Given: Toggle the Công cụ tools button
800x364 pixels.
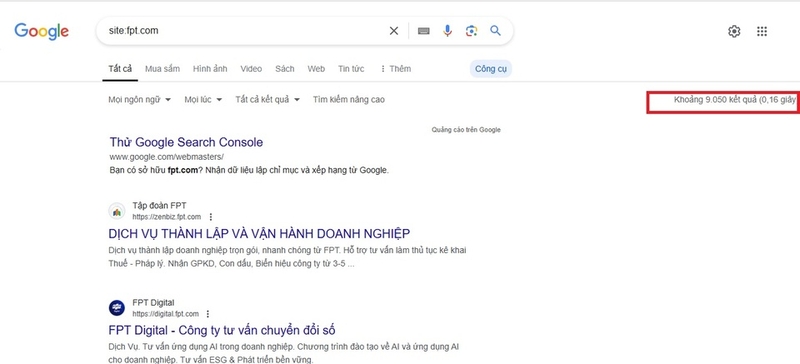Looking at the screenshot, I should tap(491, 69).
